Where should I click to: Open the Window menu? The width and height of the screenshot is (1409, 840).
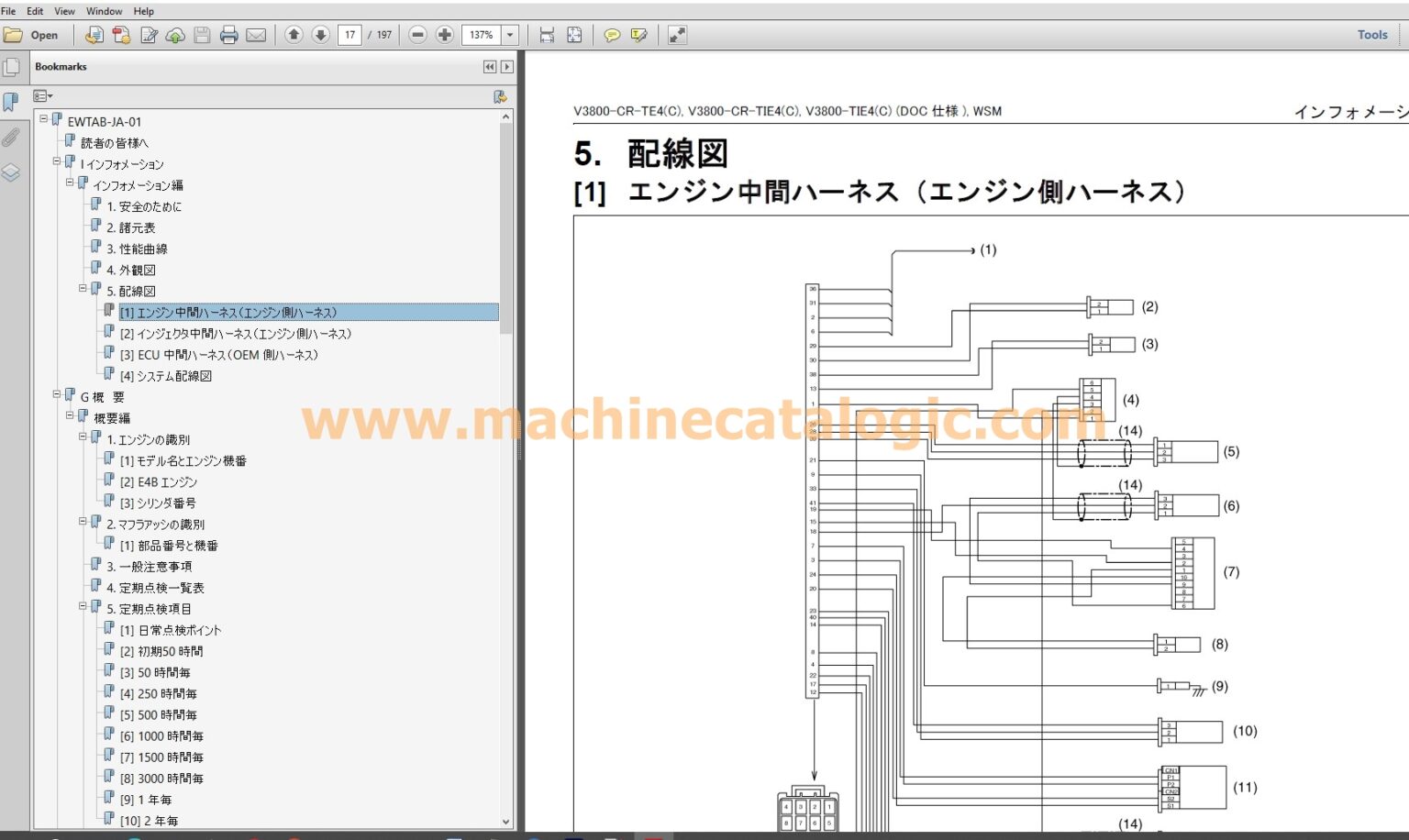pos(104,11)
